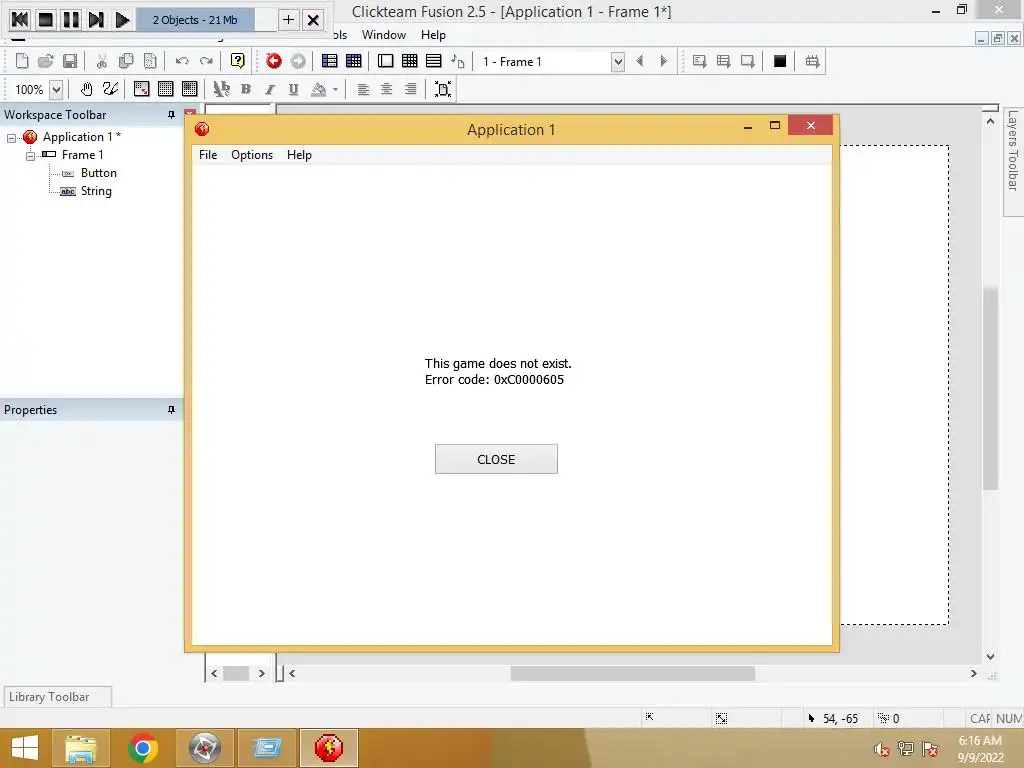Click the center frame in window icon
The height and width of the screenshot is (768, 1024).
click(x=443, y=89)
